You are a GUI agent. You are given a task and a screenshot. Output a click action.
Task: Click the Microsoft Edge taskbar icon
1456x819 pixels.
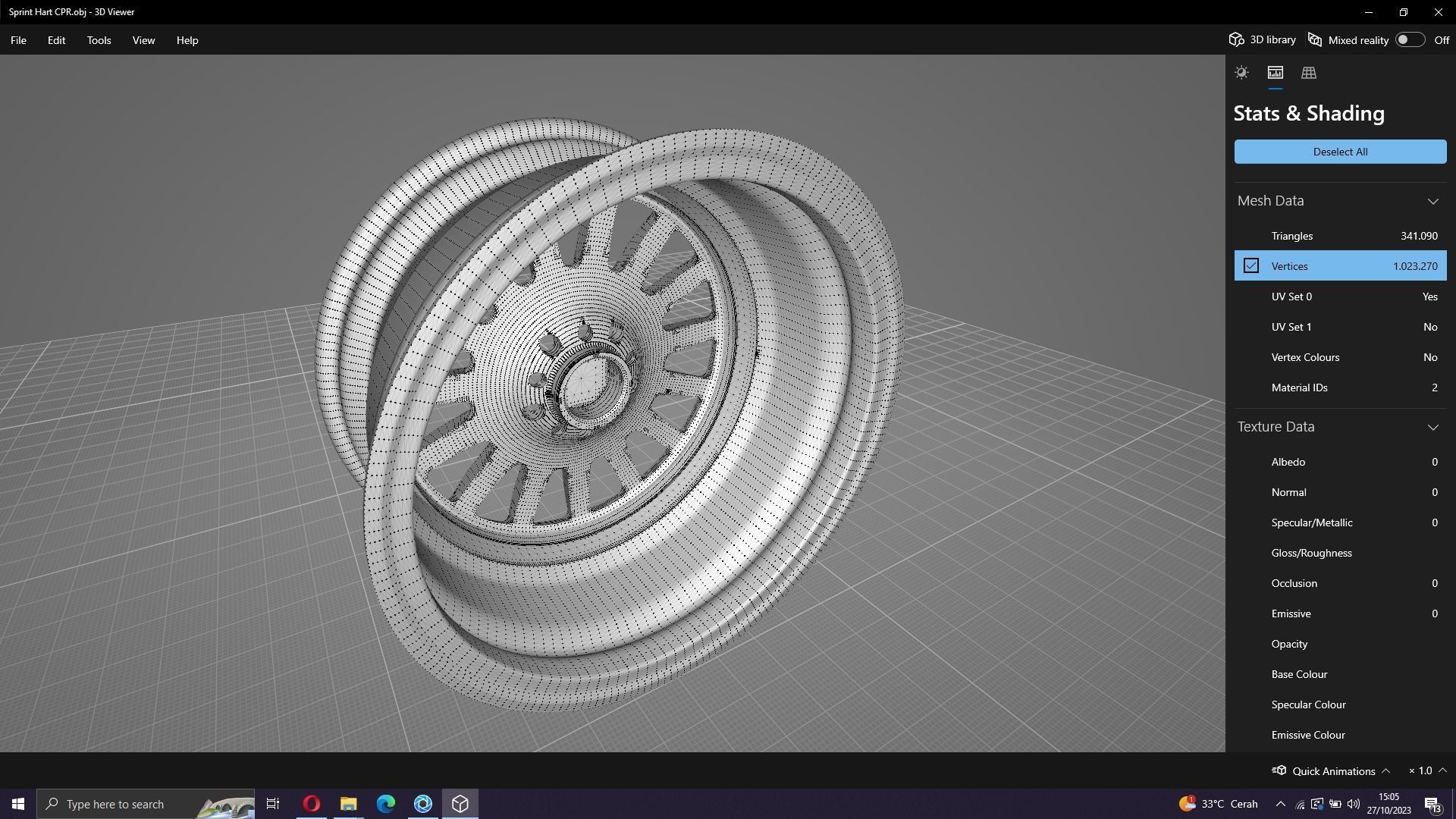tap(385, 804)
